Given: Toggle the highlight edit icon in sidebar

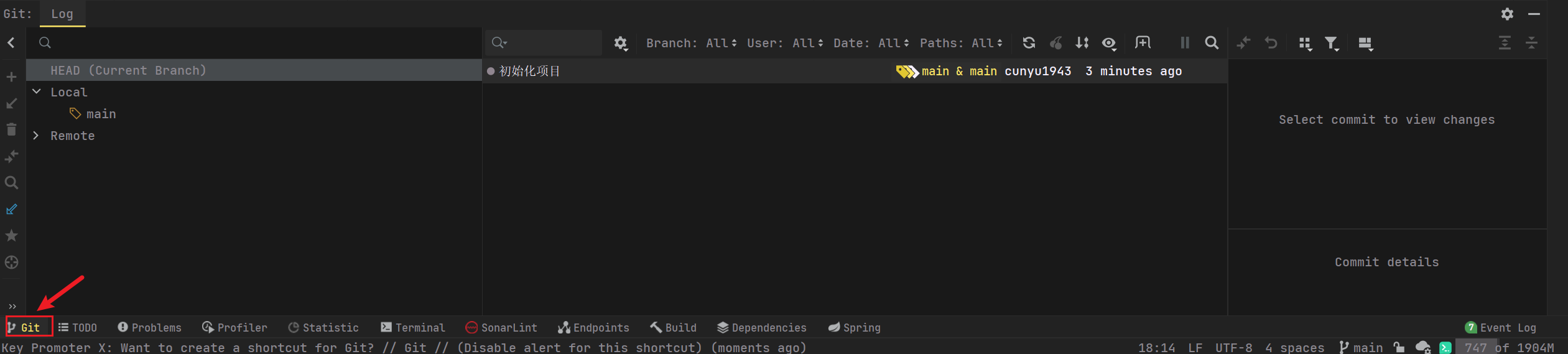Looking at the screenshot, I should point(11,210).
